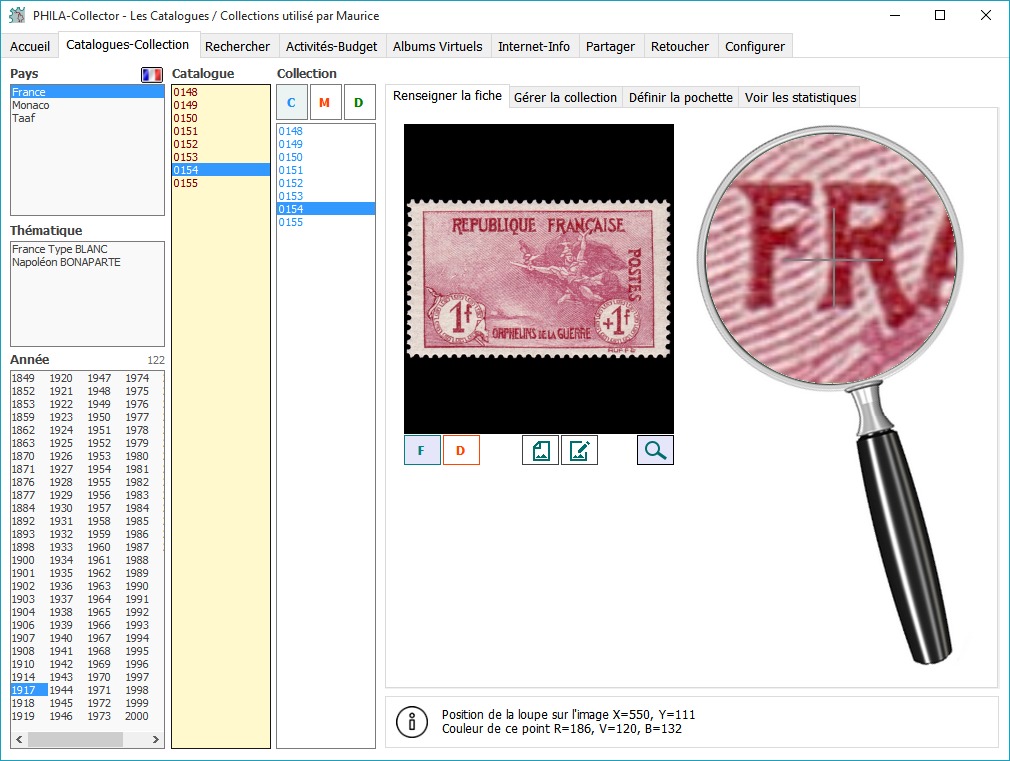Click the French flag icon beside Pays
The image size is (1010, 761).
[152, 75]
